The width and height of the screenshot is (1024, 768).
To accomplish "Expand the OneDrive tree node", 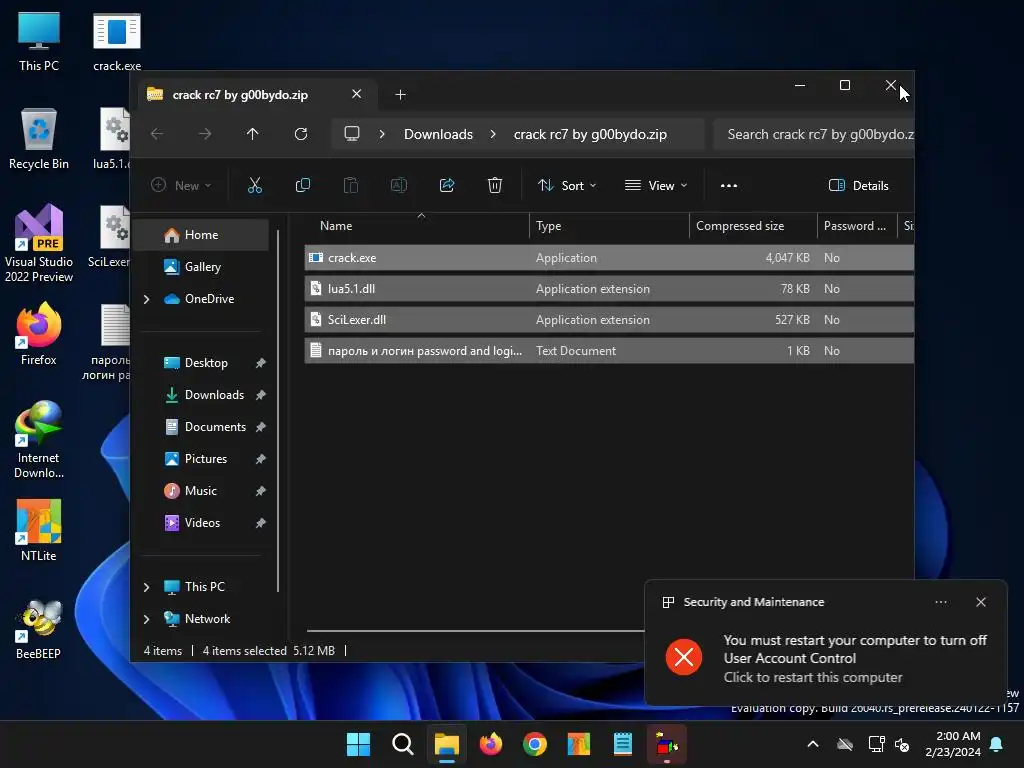I will pos(146,299).
